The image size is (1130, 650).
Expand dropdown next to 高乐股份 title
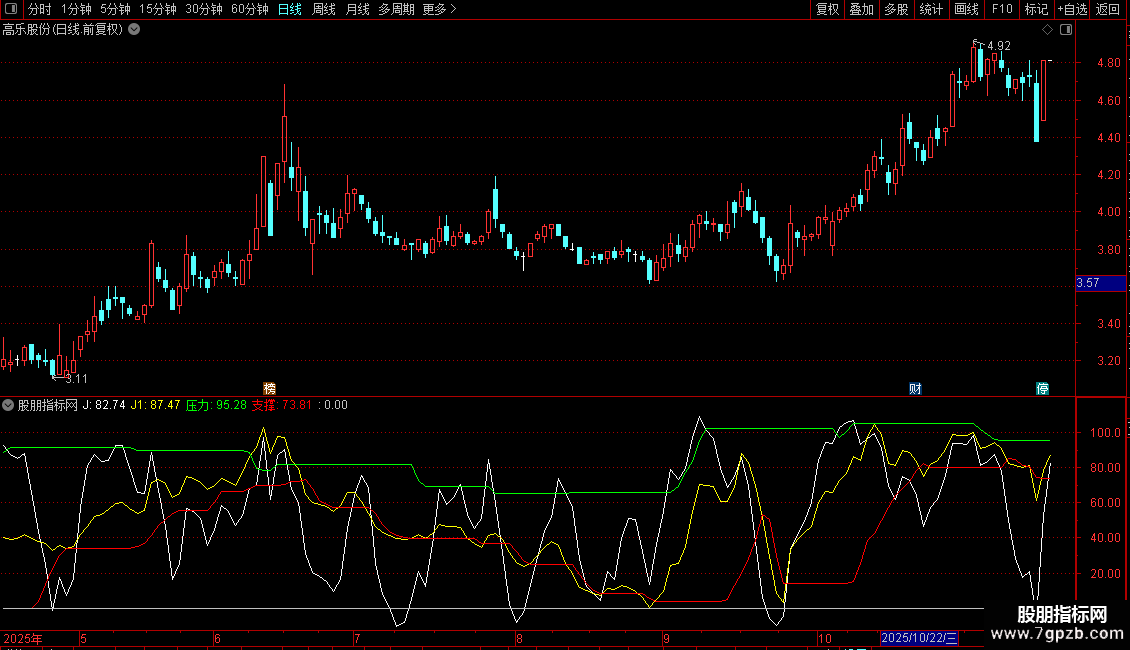[x=135, y=29]
